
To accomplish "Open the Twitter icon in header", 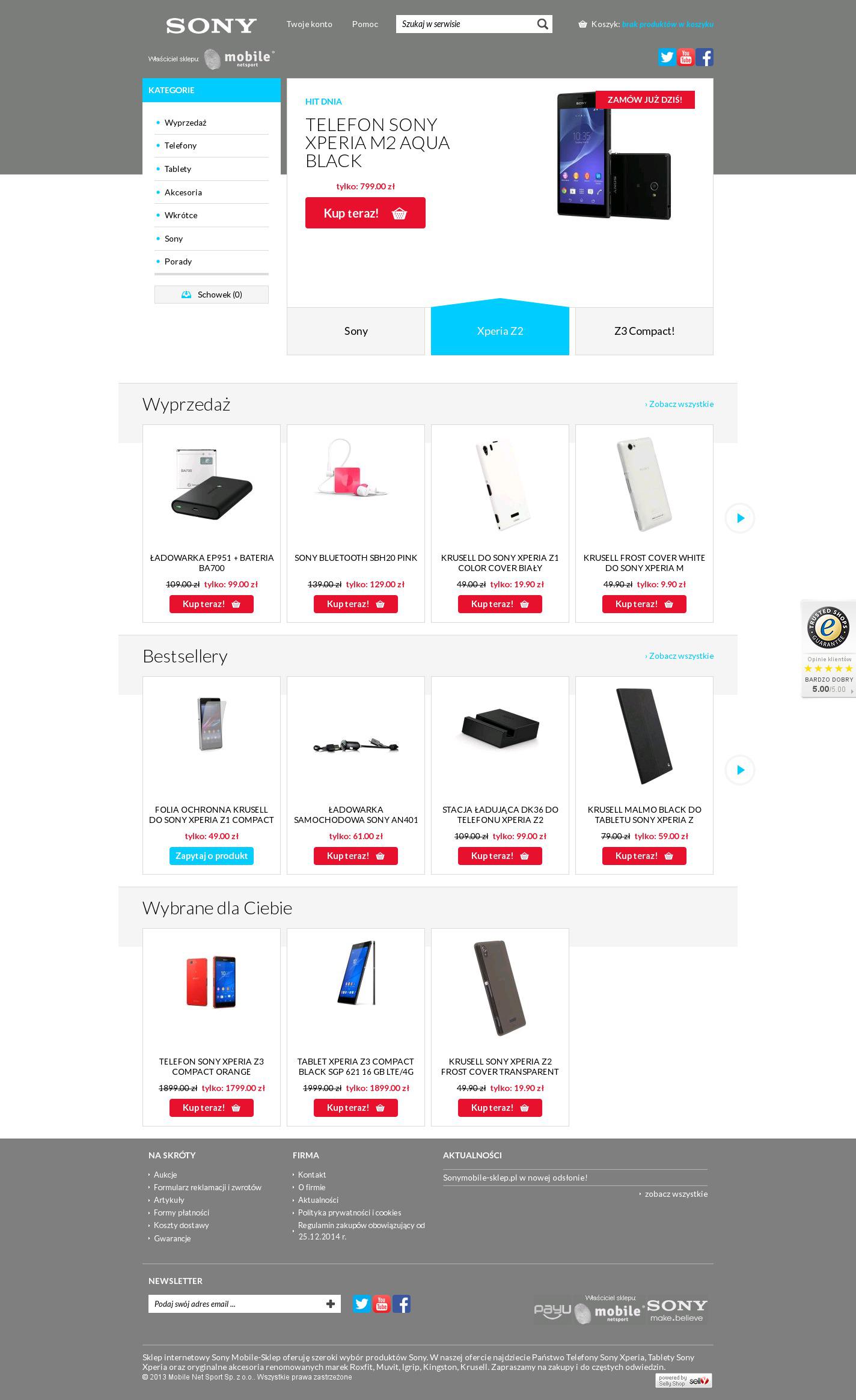I will click(667, 57).
